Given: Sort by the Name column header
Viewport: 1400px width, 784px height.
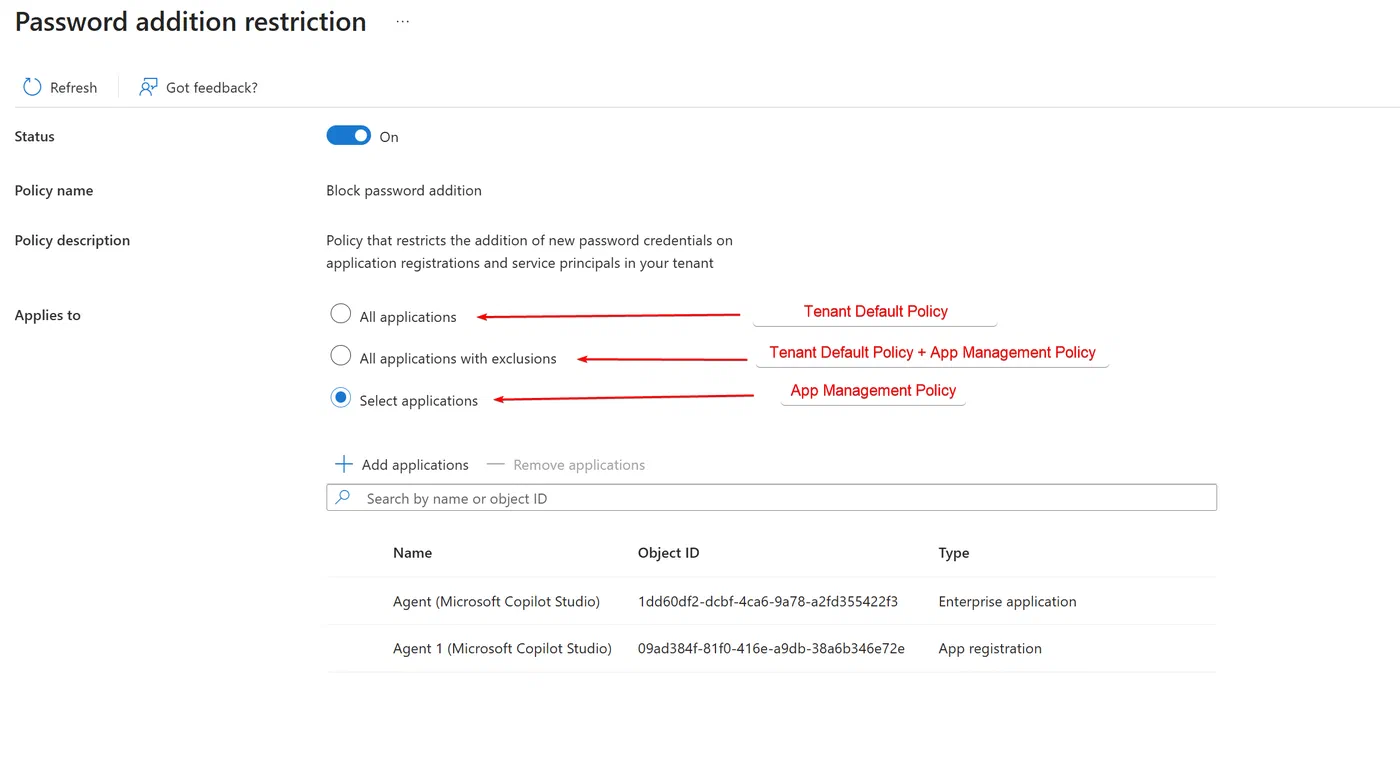Looking at the screenshot, I should point(412,553).
